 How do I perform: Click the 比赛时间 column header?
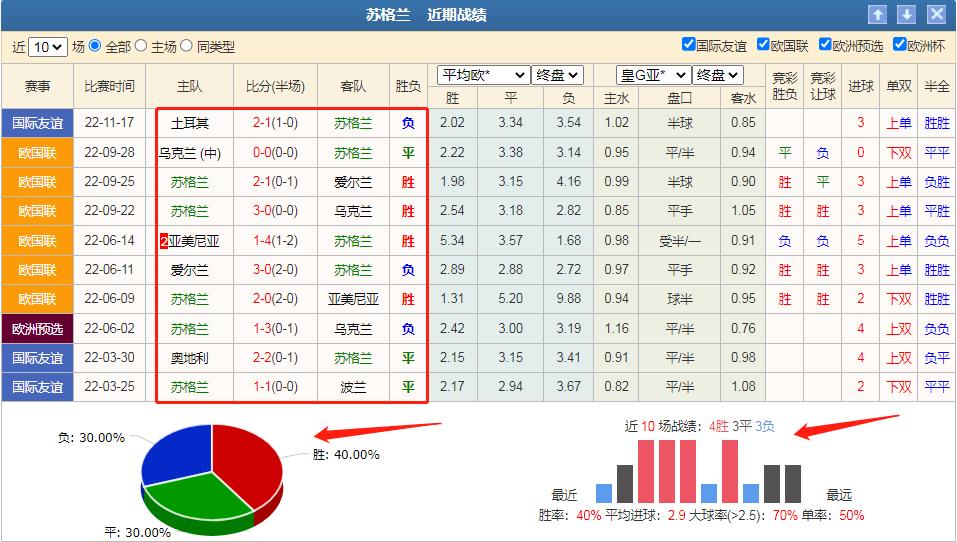tap(109, 87)
